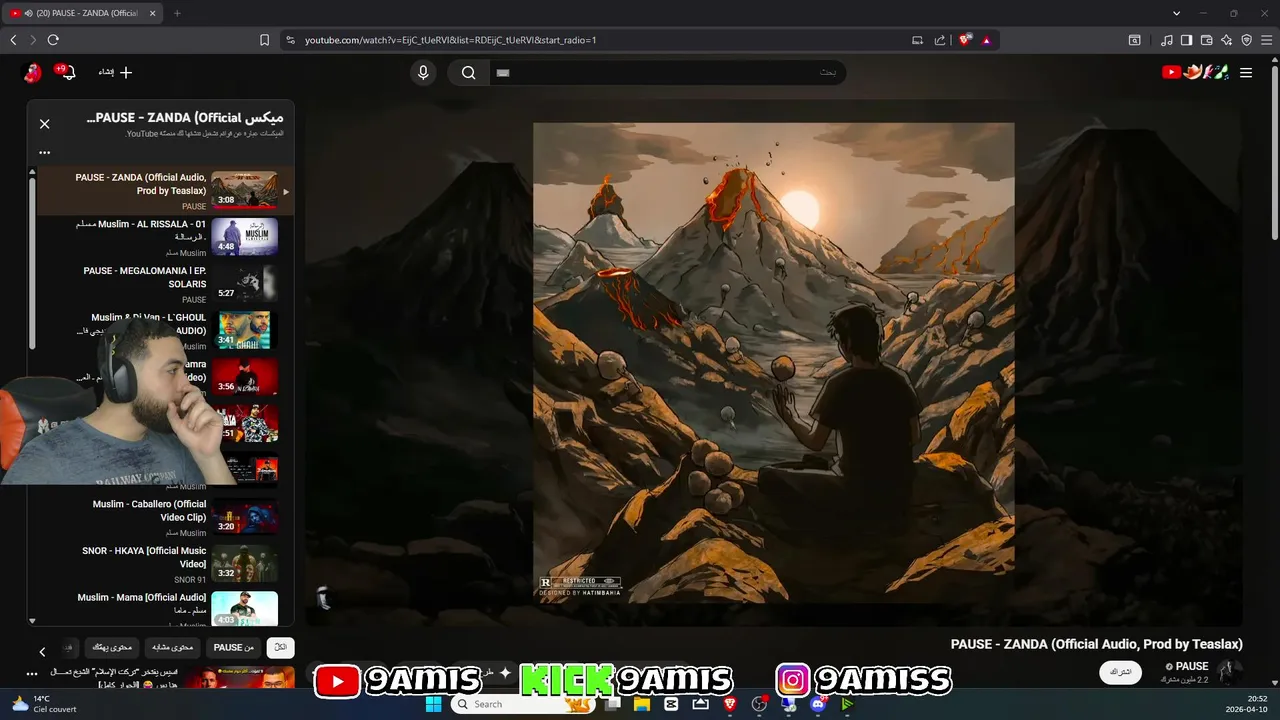Play PAUSE - ZANDA in the playlist

coord(165,190)
